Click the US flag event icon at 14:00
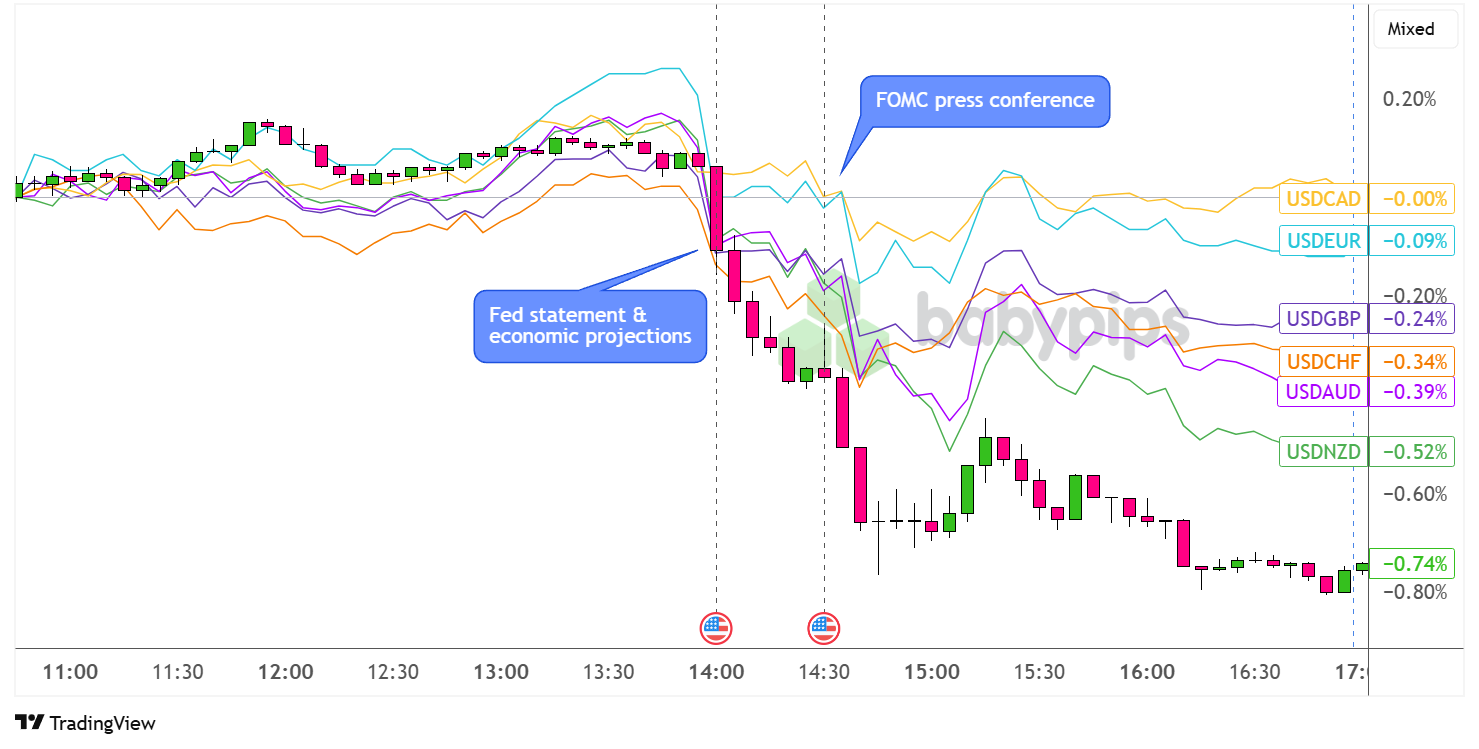Screen dimensions: 1479x749 click(x=714, y=628)
